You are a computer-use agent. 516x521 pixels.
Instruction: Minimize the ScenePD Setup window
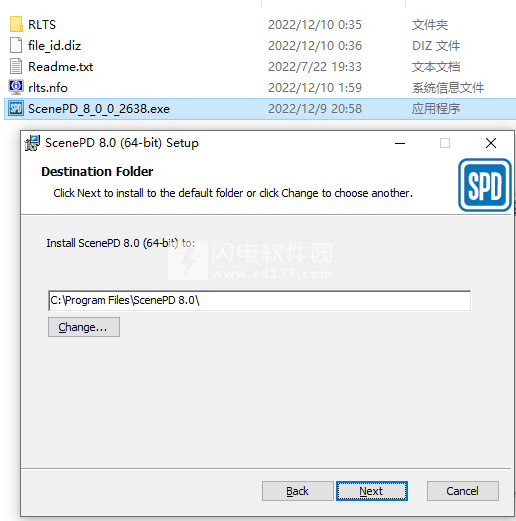click(x=400, y=143)
